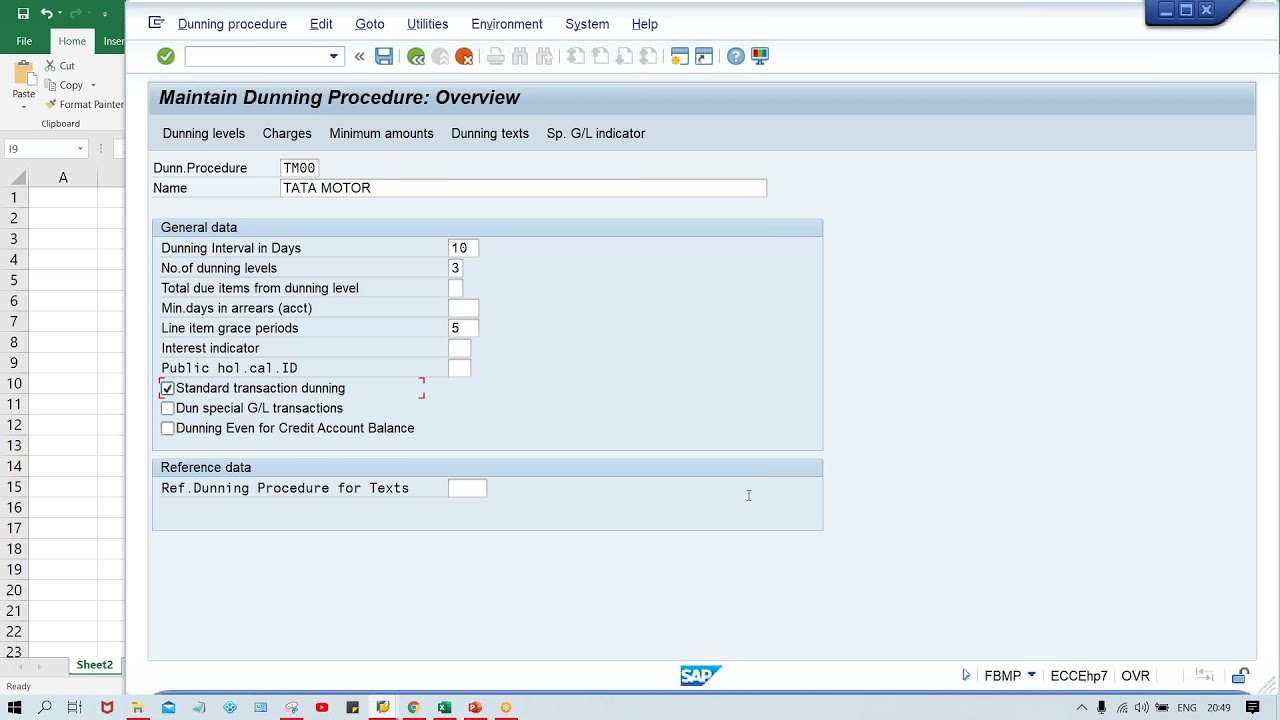Open the Excel Name Box dropdown
This screenshot has height=720, width=1280.
[80, 149]
